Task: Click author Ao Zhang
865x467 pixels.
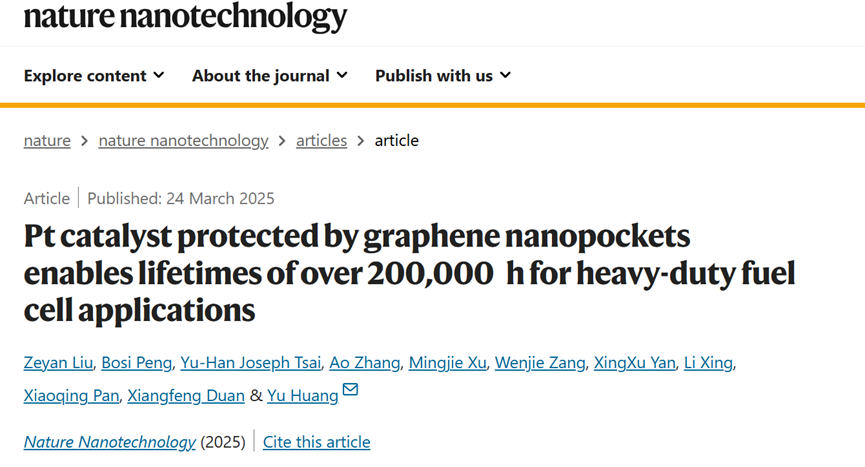Action: click(x=365, y=362)
